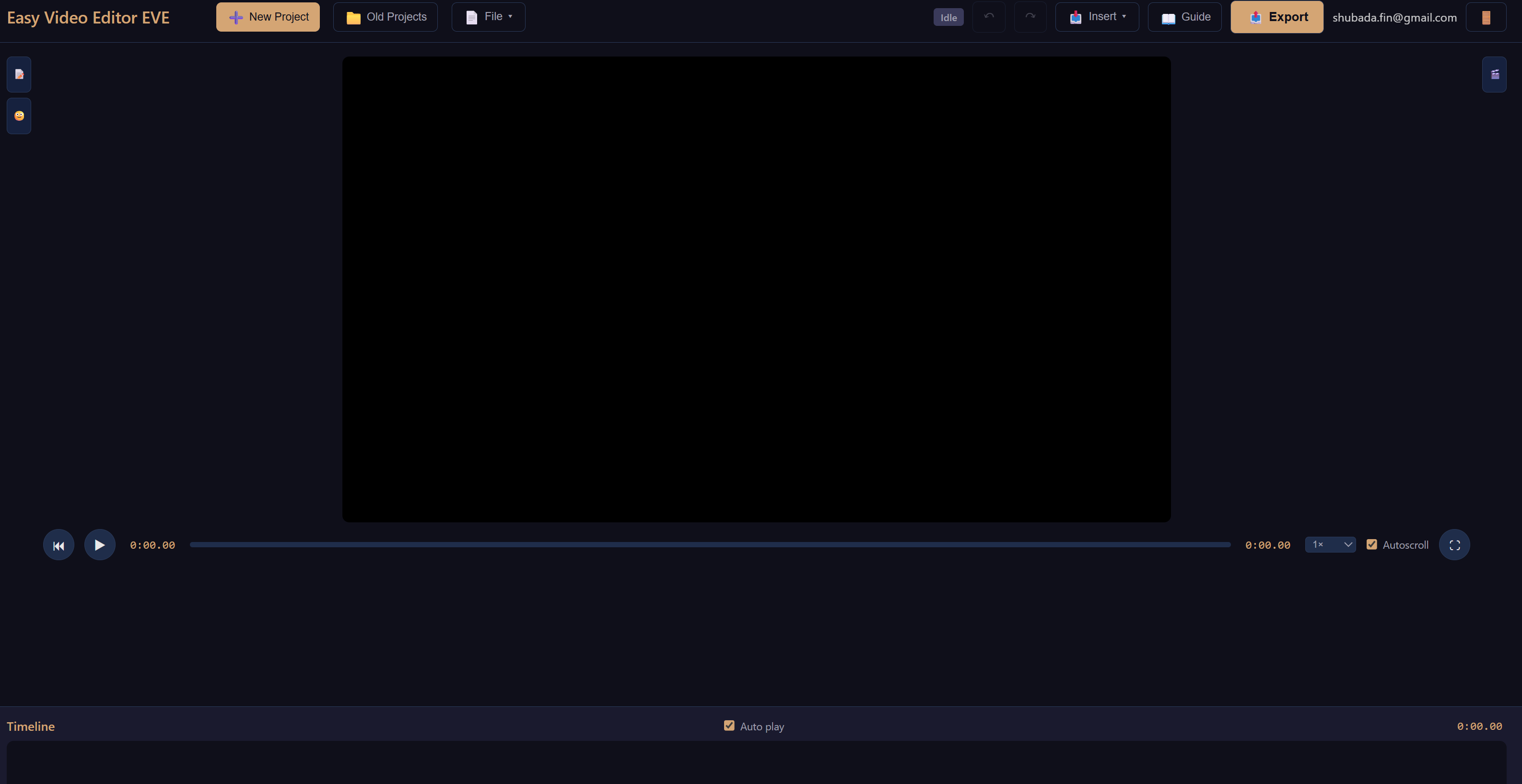Open the Guide
The width and height of the screenshot is (1522, 784).
coord(1184,17)
